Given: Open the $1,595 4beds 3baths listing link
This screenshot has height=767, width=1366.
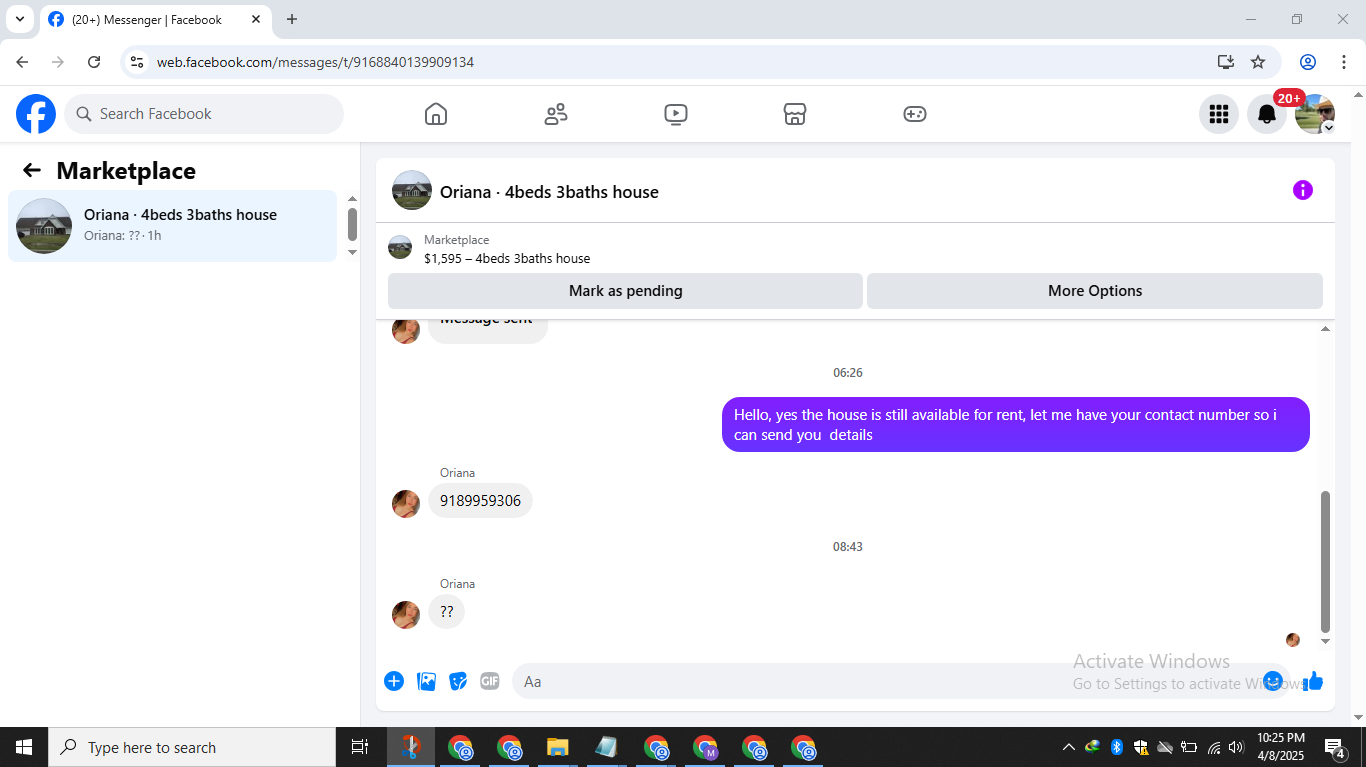Looking at the screenshot, I should (x=507, y=258).
